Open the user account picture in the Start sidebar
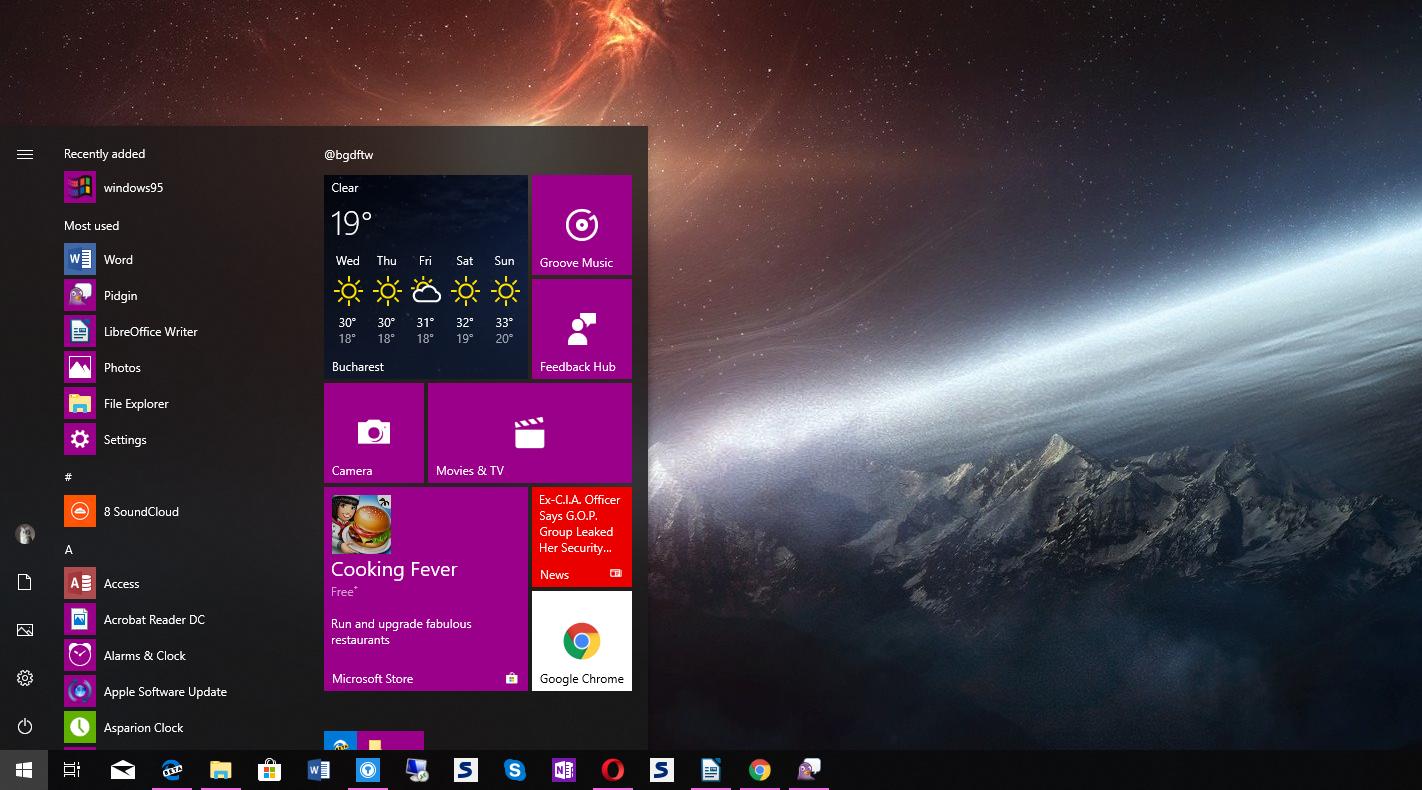This screenshot has width=1422, height=790. click(x=25, y=534)
